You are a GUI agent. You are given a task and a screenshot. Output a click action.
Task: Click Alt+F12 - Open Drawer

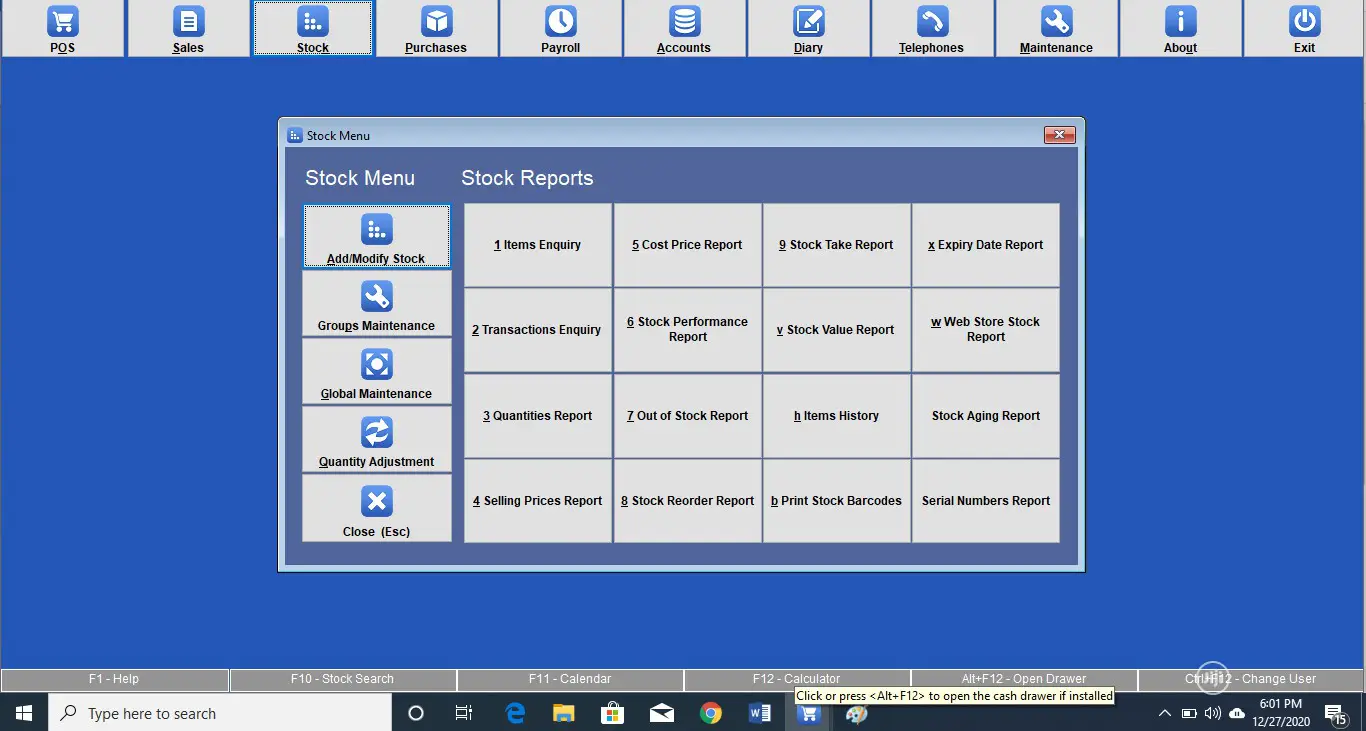(x=1024, y=679)
